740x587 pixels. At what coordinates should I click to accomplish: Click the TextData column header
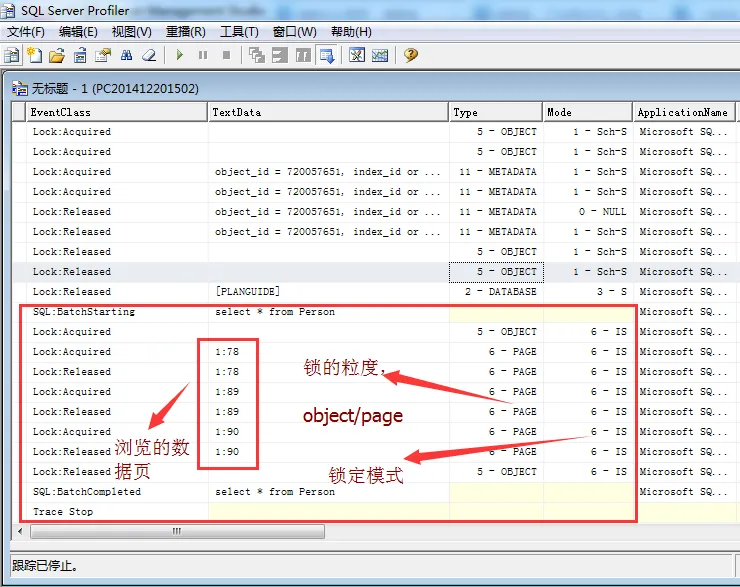click(x=328, y=112)
